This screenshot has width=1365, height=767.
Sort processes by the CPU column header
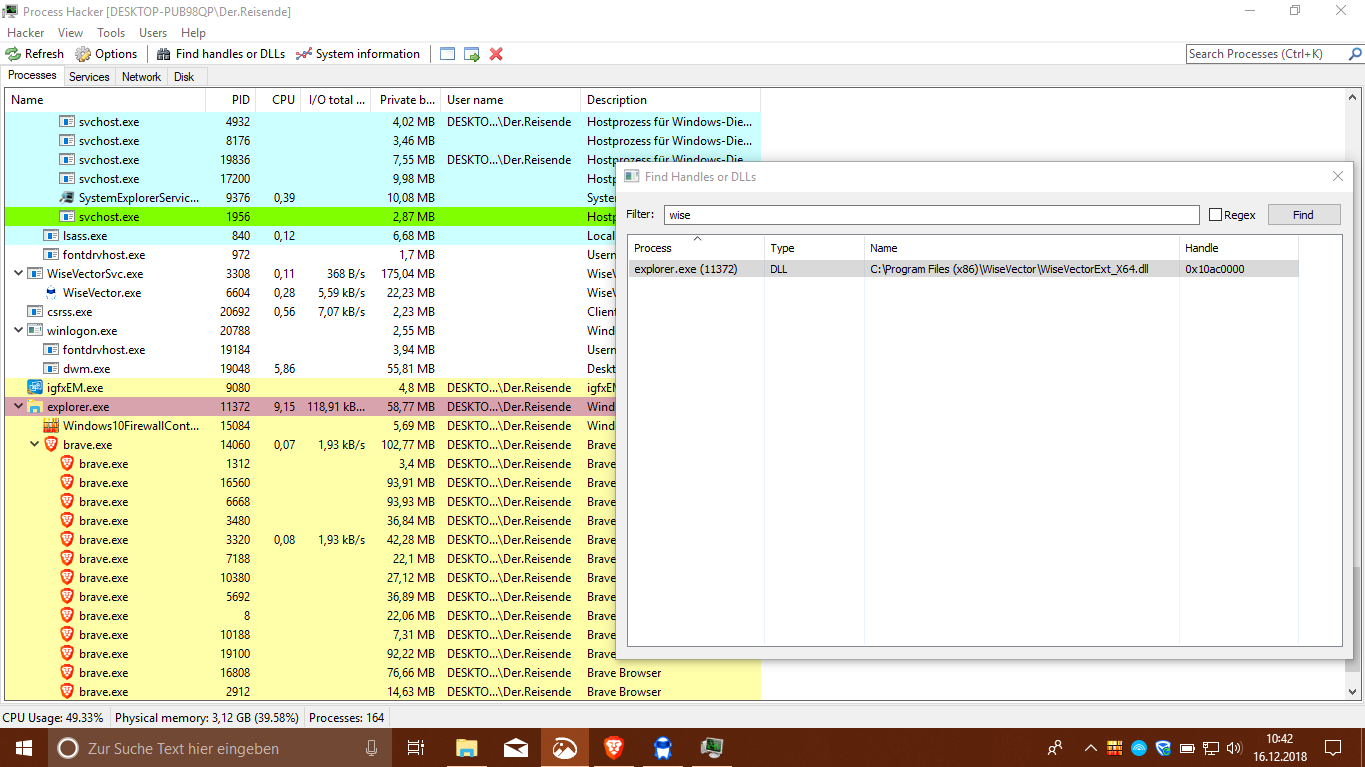[x=279, y=100]
